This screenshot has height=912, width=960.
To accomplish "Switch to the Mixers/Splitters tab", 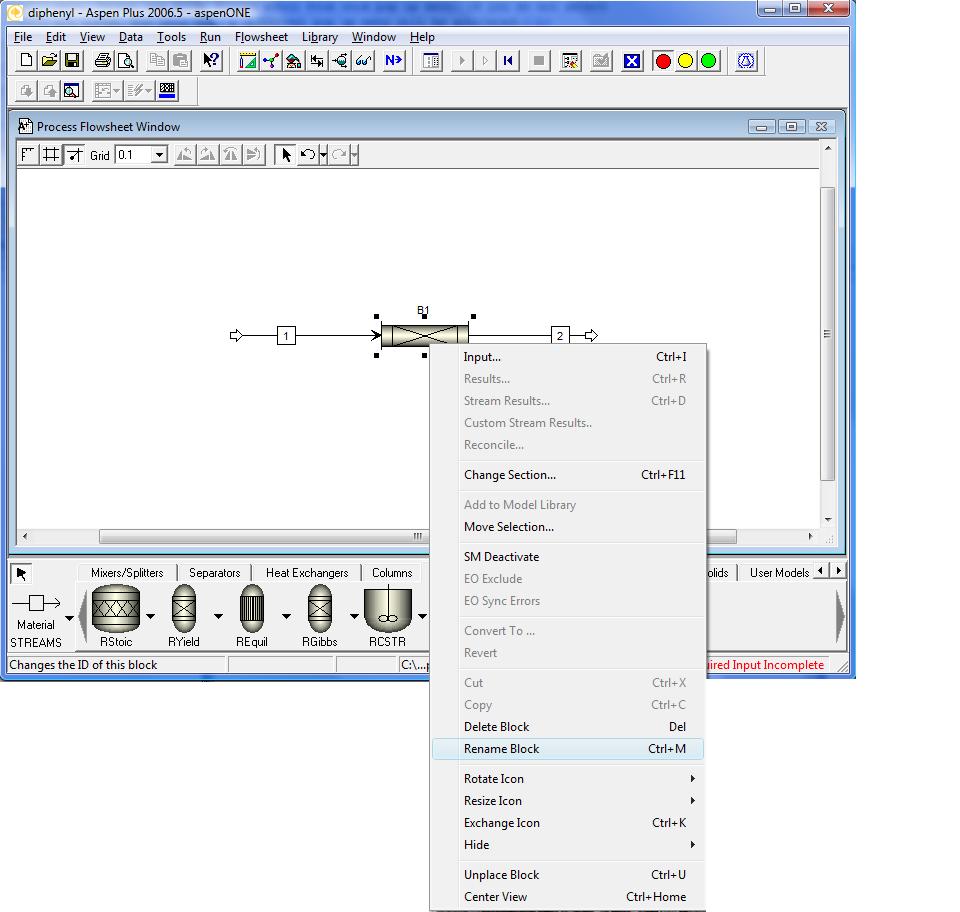I will click(127, 573).
